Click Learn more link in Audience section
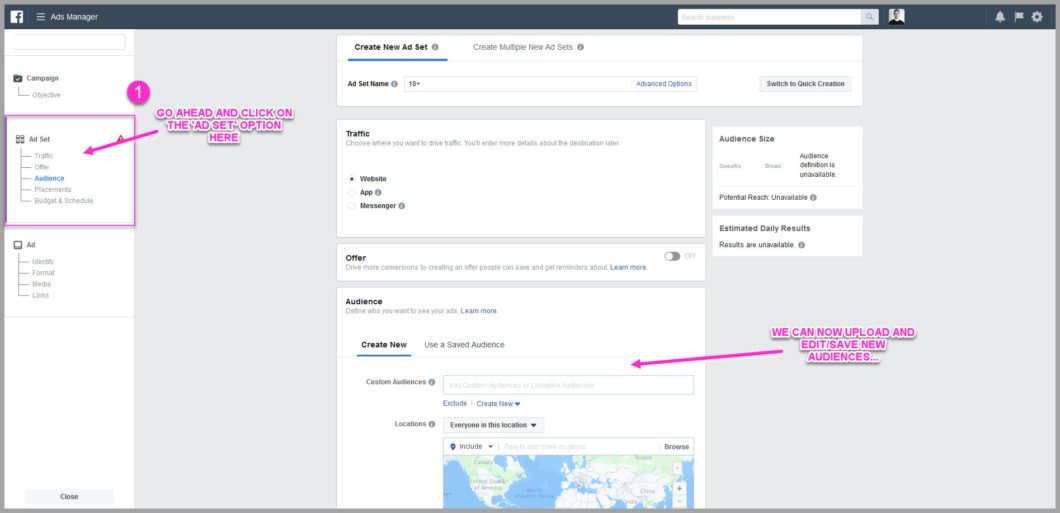The width and height of the screenshot is (1060, 513). point(479,311)
